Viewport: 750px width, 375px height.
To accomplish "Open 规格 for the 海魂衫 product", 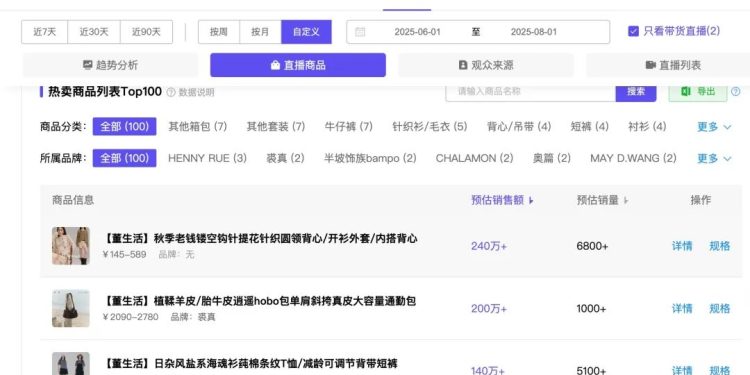I will coord(719,370).
